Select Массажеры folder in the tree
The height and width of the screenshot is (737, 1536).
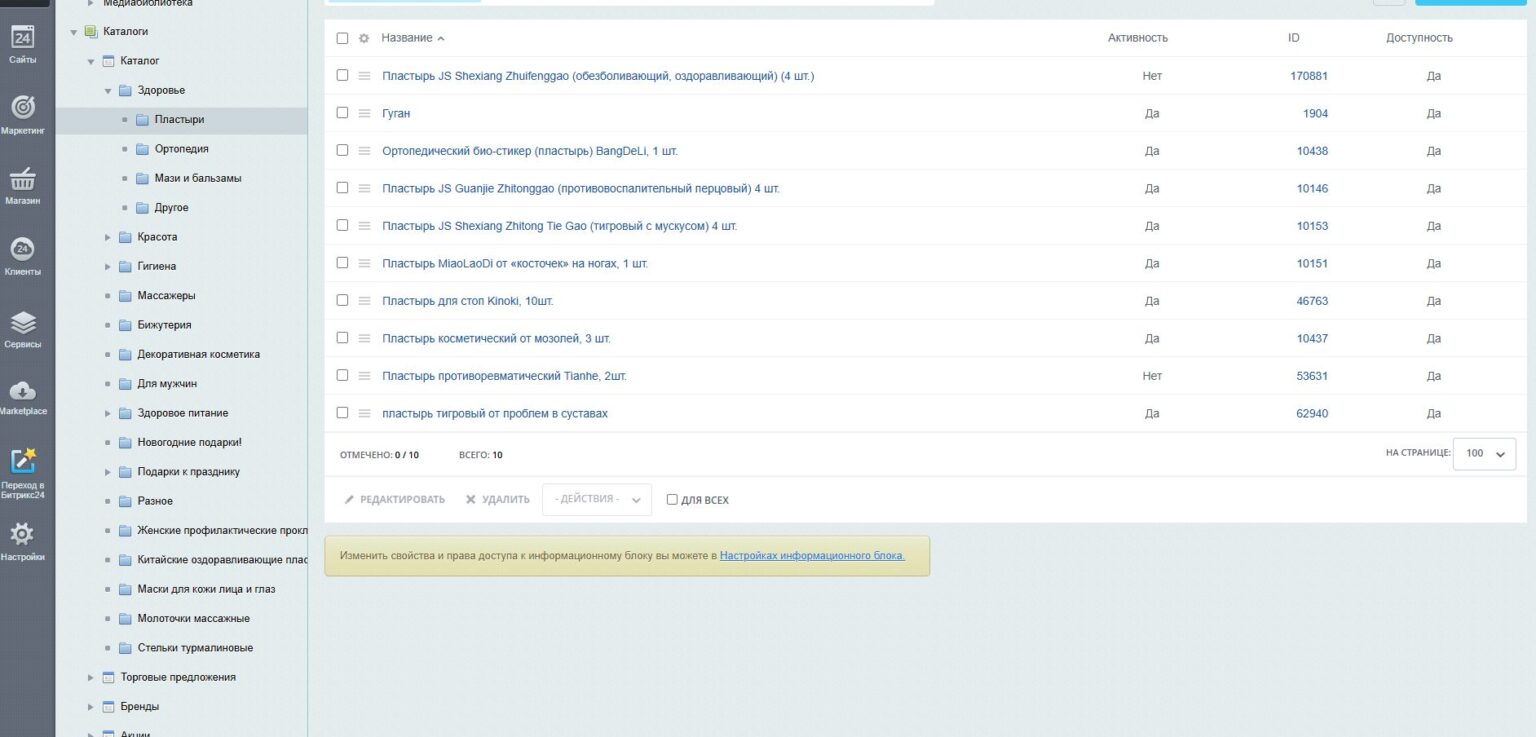166,296
